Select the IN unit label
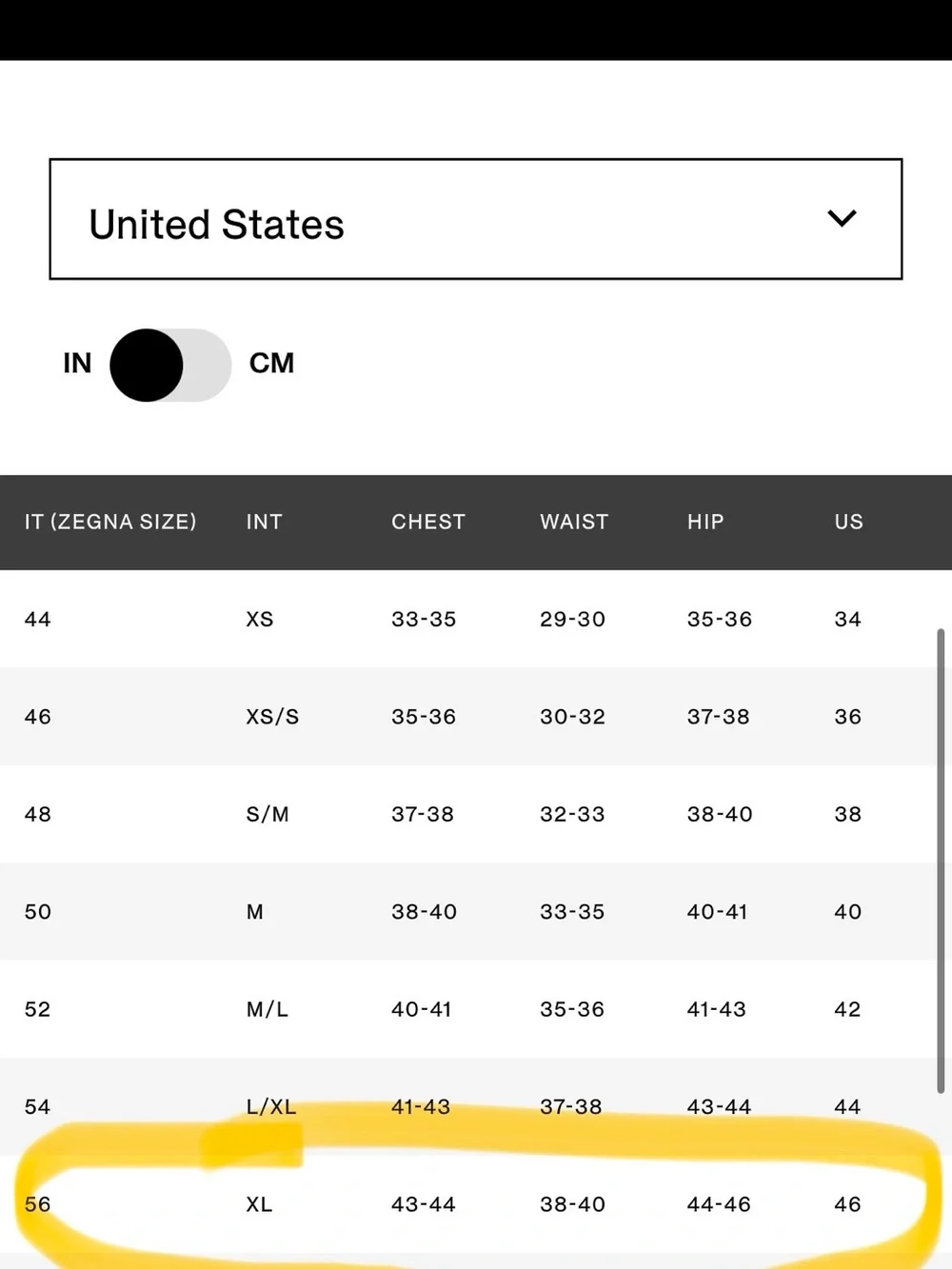Screen dimensions: 952x1269 click(77, 363)
